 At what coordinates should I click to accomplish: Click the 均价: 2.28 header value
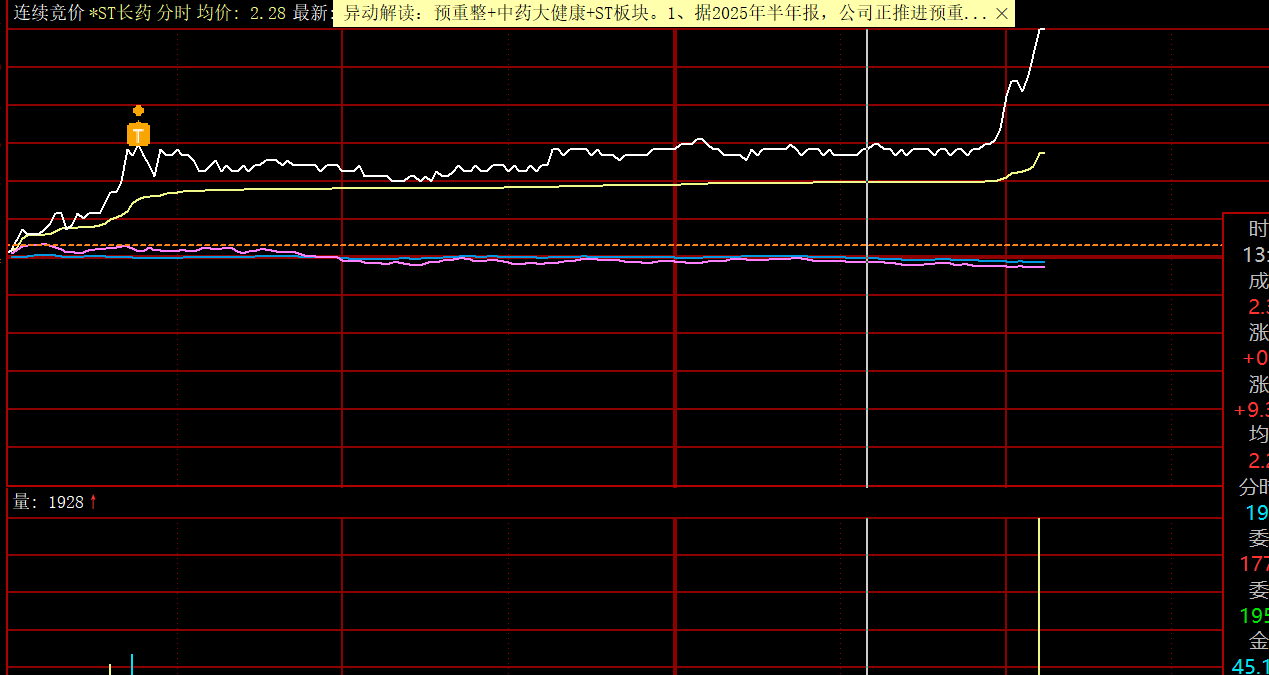(240, 13)
